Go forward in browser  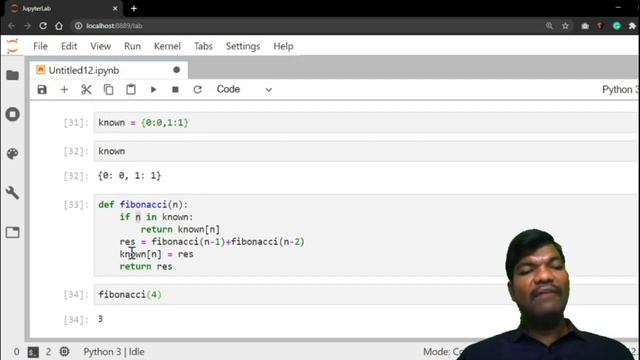click(x=27, y=26)
